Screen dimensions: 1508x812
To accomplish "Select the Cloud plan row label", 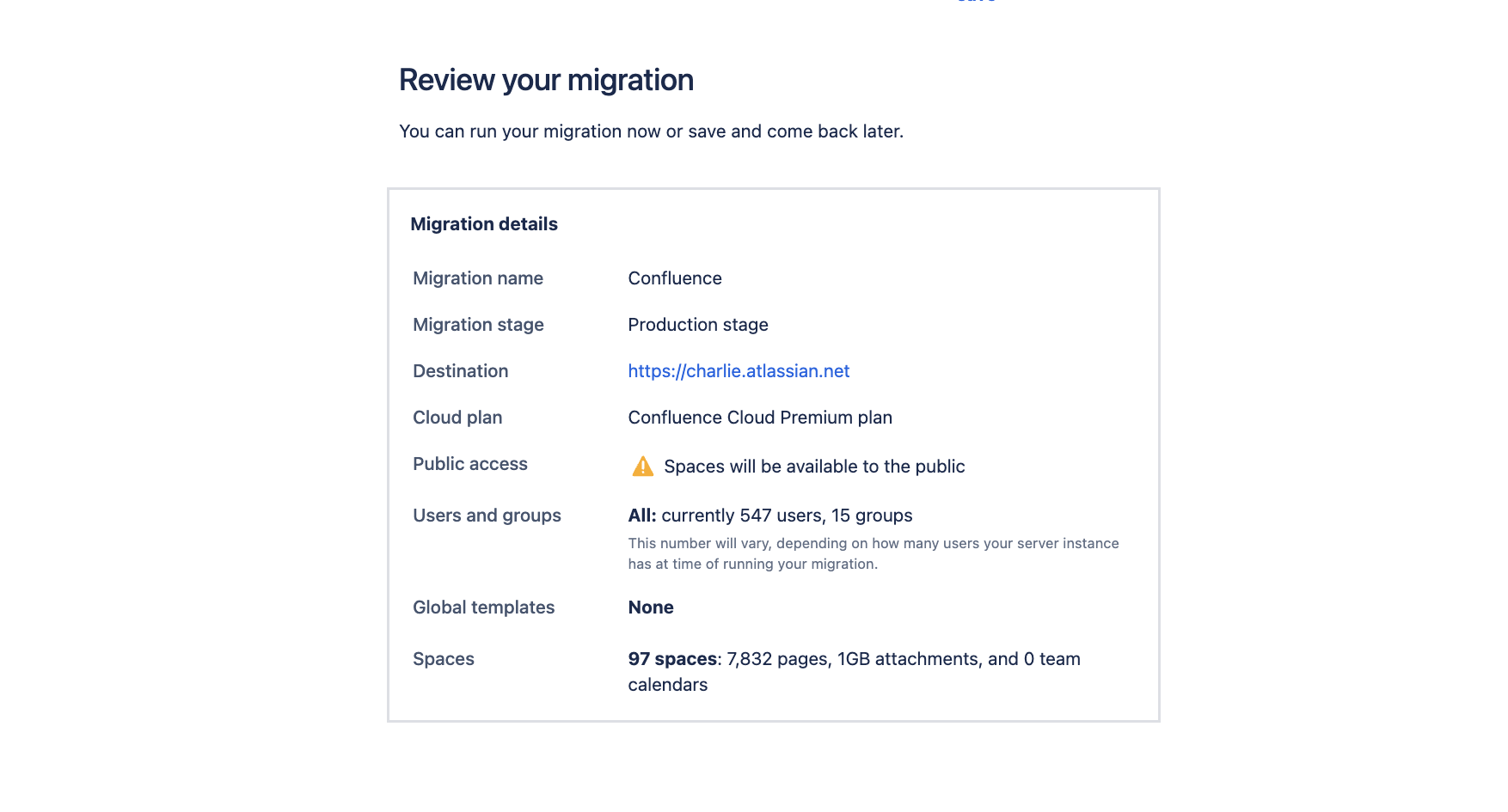I will [x=457, y=417].
